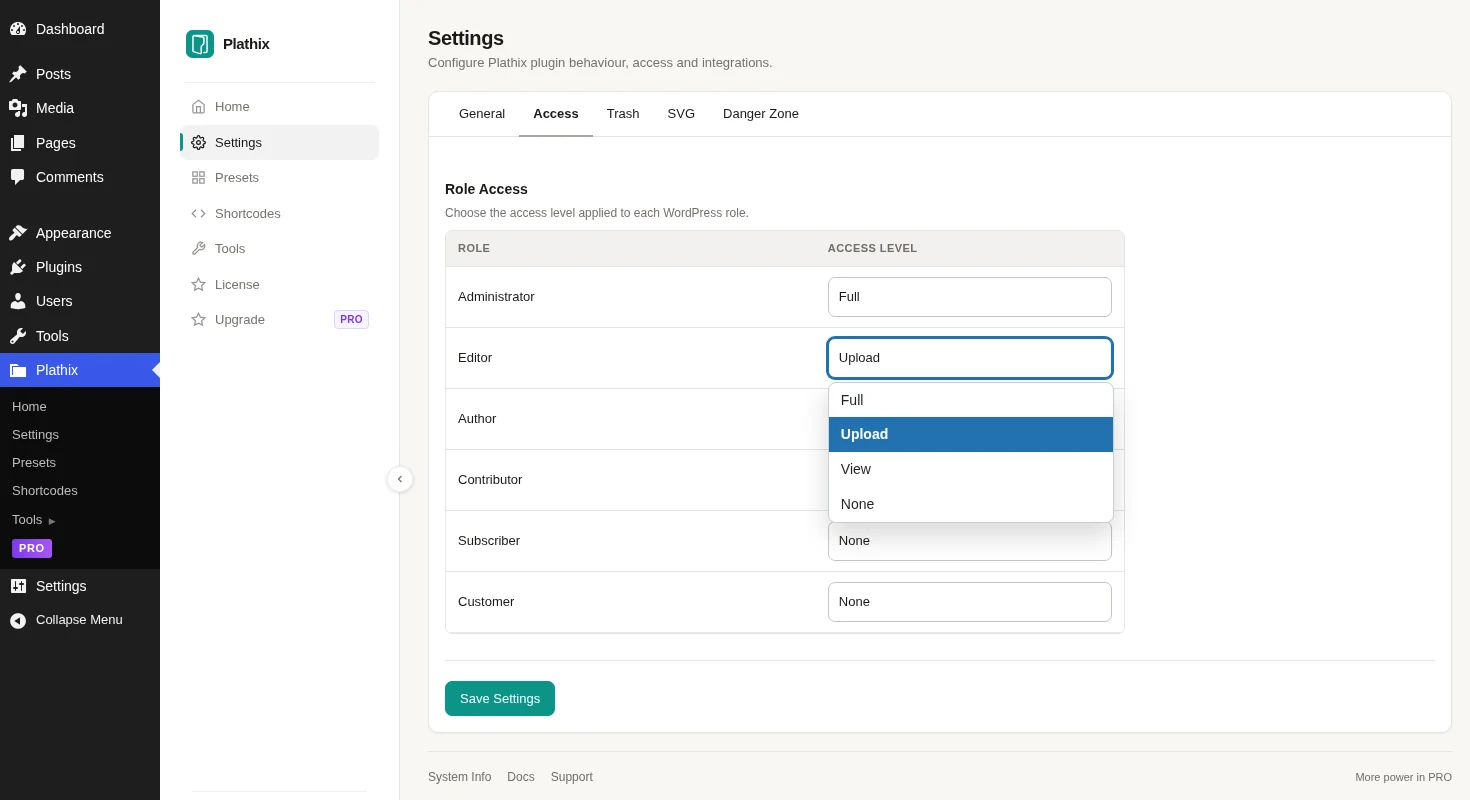Choose View in the Editor dropdown list

[x=971, y=469]
